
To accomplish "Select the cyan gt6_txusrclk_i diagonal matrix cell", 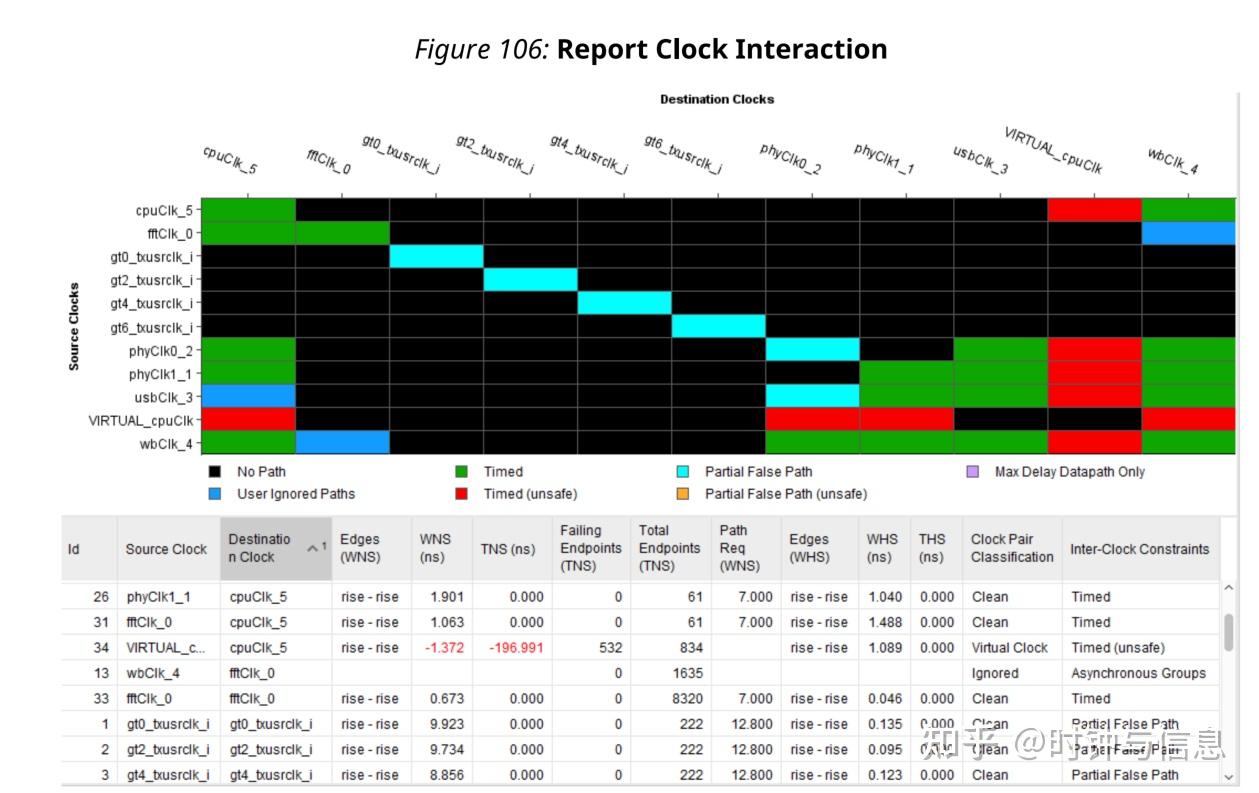I will (718, 327).
